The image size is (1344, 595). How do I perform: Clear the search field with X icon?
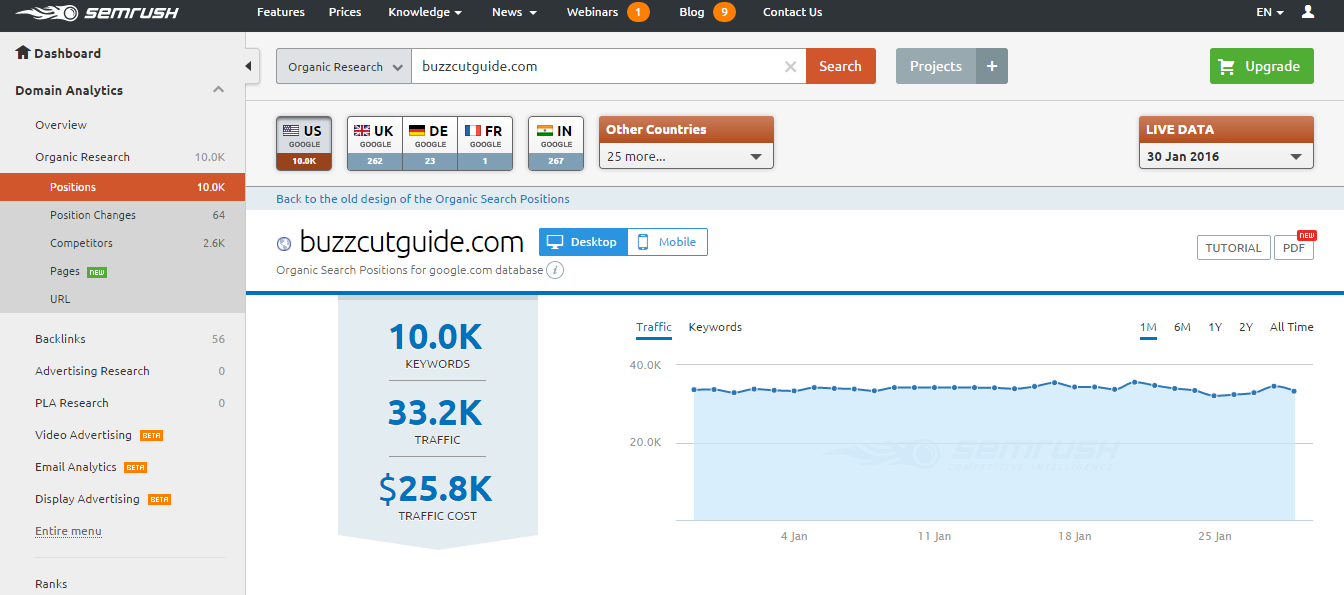pyautogui.click(x=790, y=67)
